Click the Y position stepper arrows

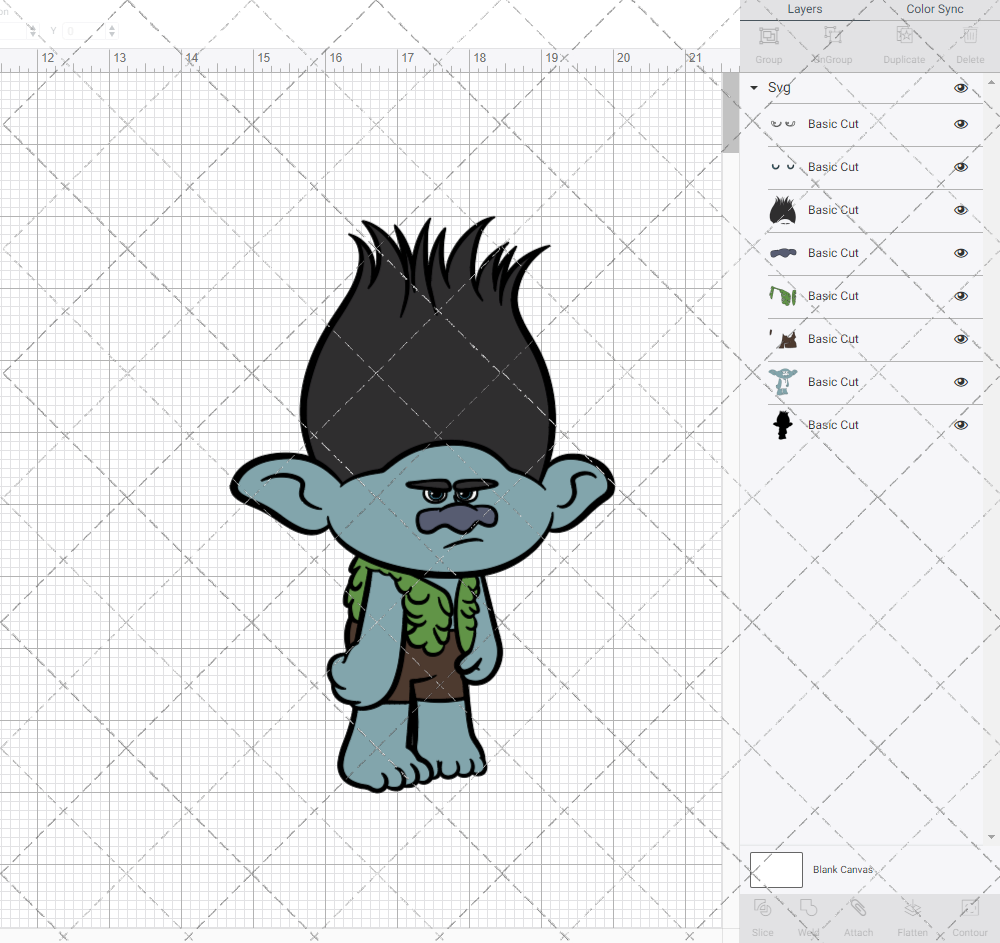point(112,31)
